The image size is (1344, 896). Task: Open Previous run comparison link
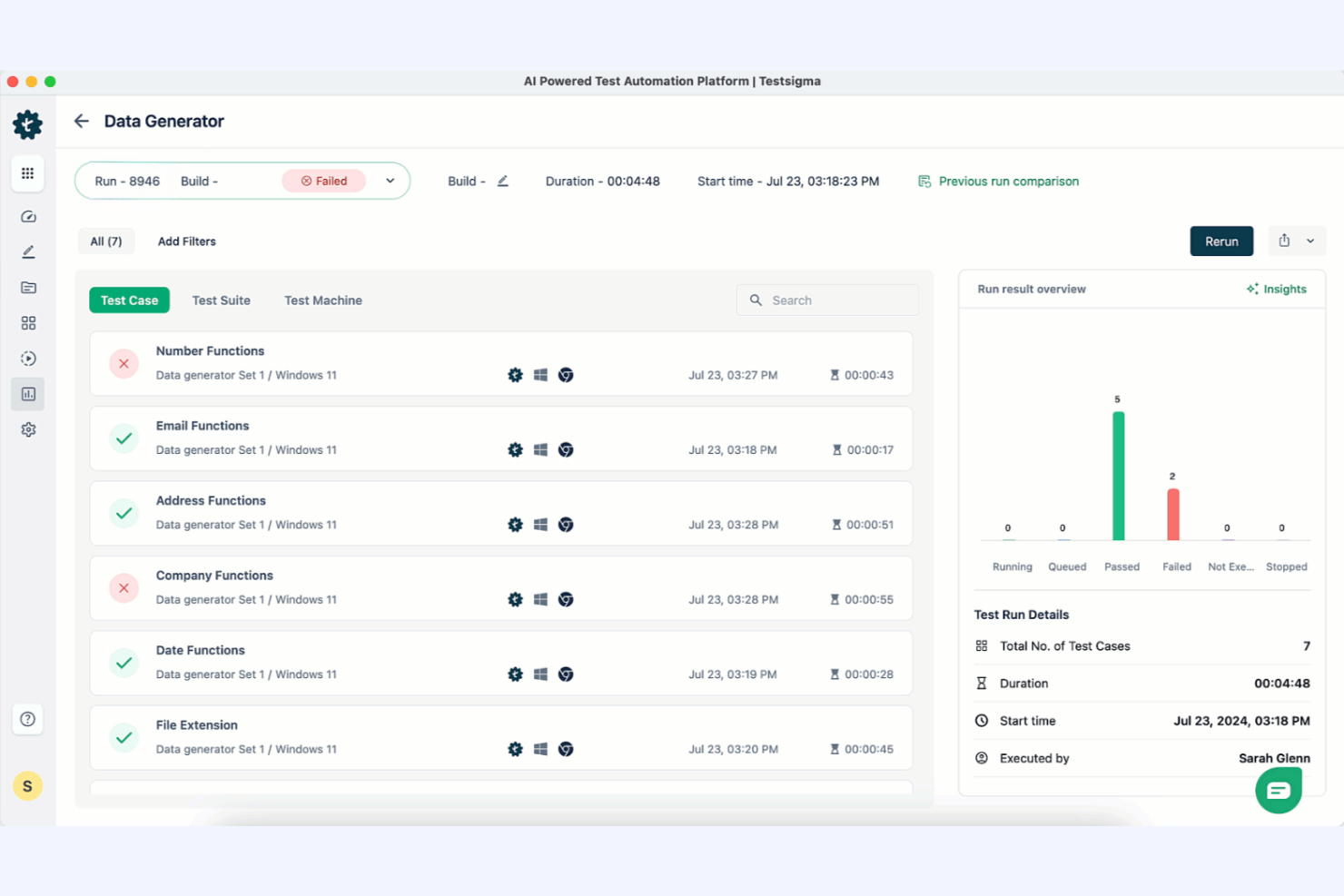pos(1008,181)
